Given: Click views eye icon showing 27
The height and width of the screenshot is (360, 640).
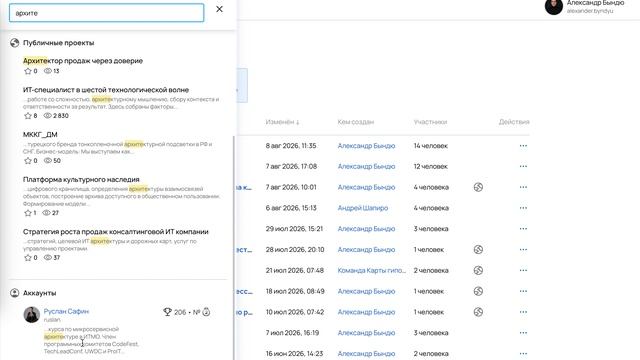Looking at the screenshot, I should 47,213.
